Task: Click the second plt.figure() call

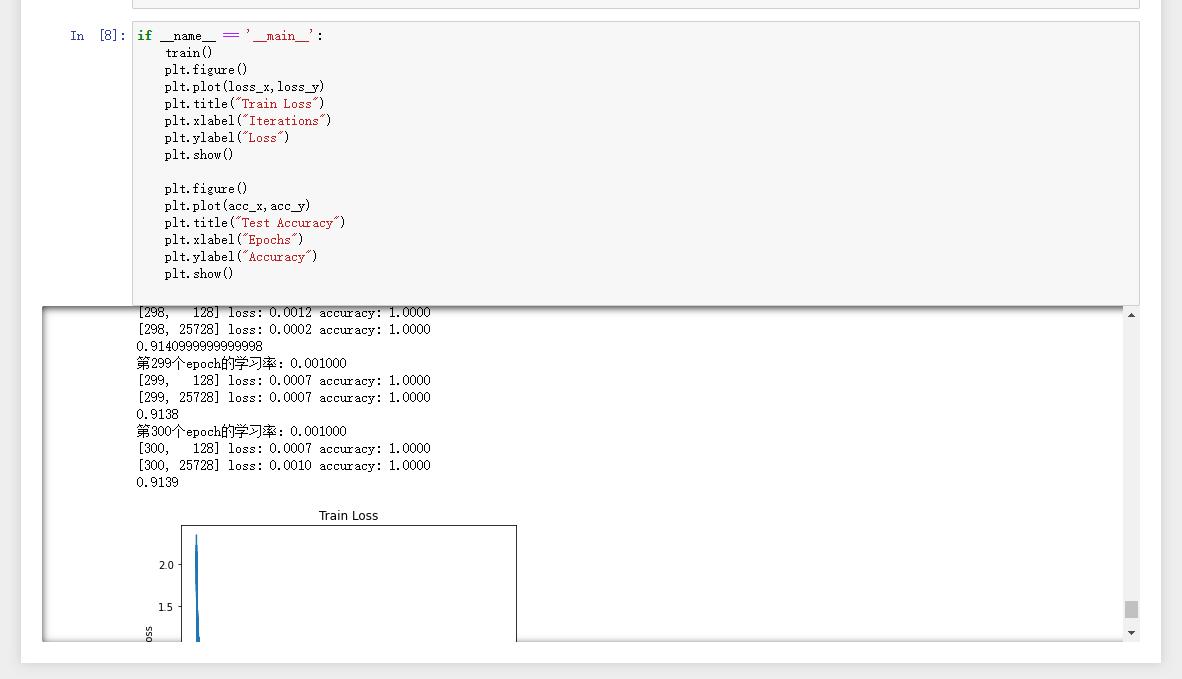Action: point(205,188)
